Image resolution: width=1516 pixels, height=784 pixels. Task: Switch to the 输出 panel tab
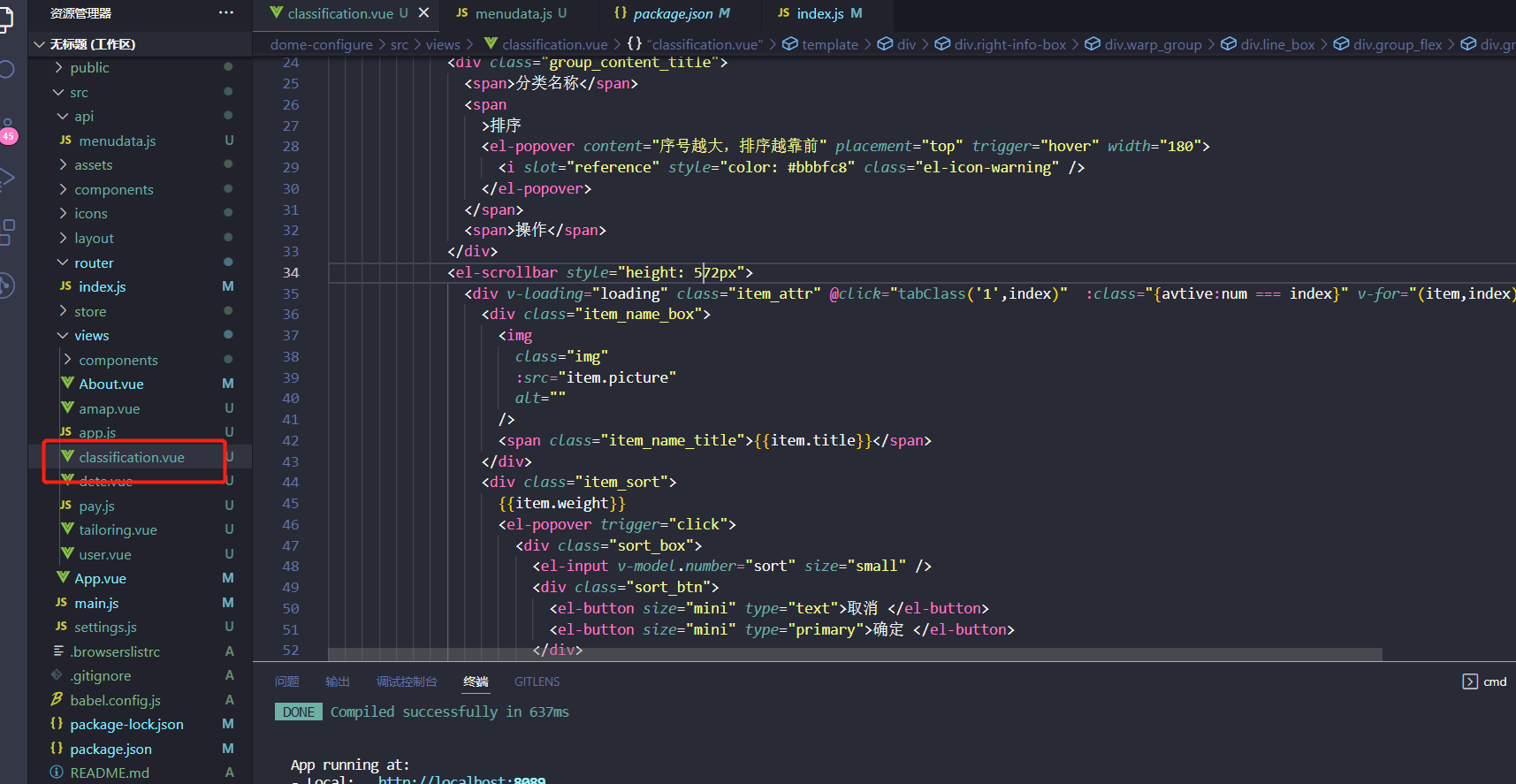(x=337, y=681)
